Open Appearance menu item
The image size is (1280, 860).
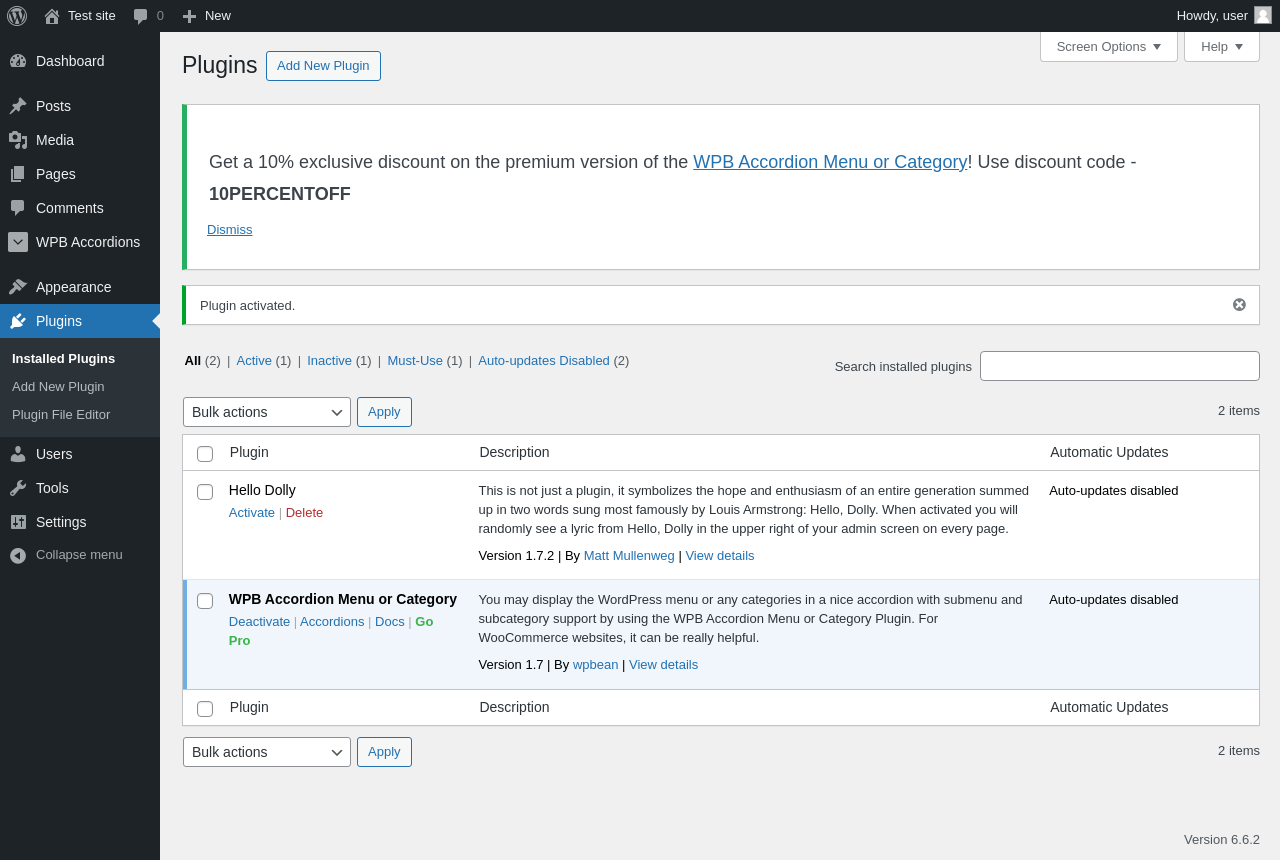tap(80, 287)
